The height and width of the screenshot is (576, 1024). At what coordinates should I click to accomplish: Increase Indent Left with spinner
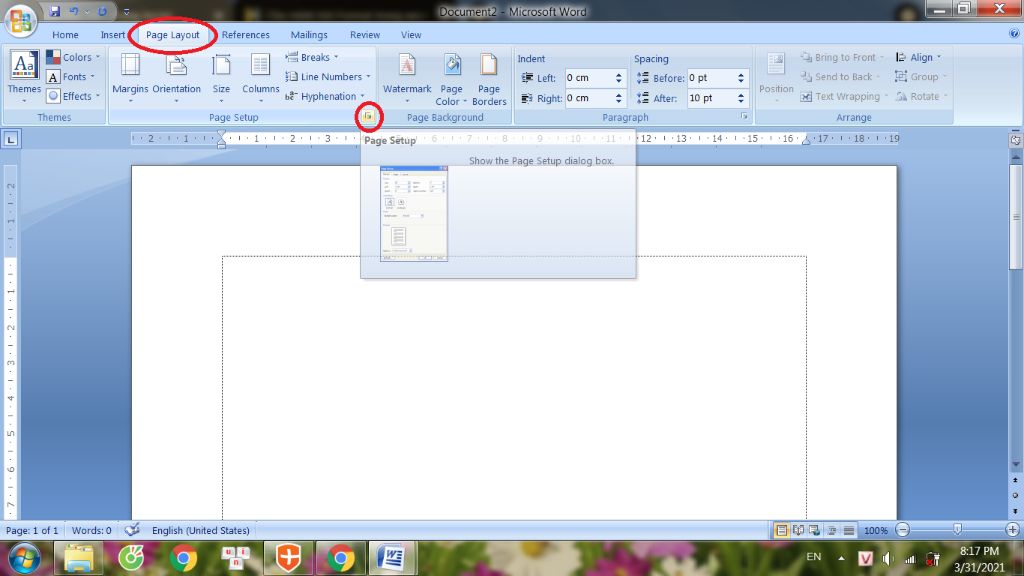pos(618,74)
